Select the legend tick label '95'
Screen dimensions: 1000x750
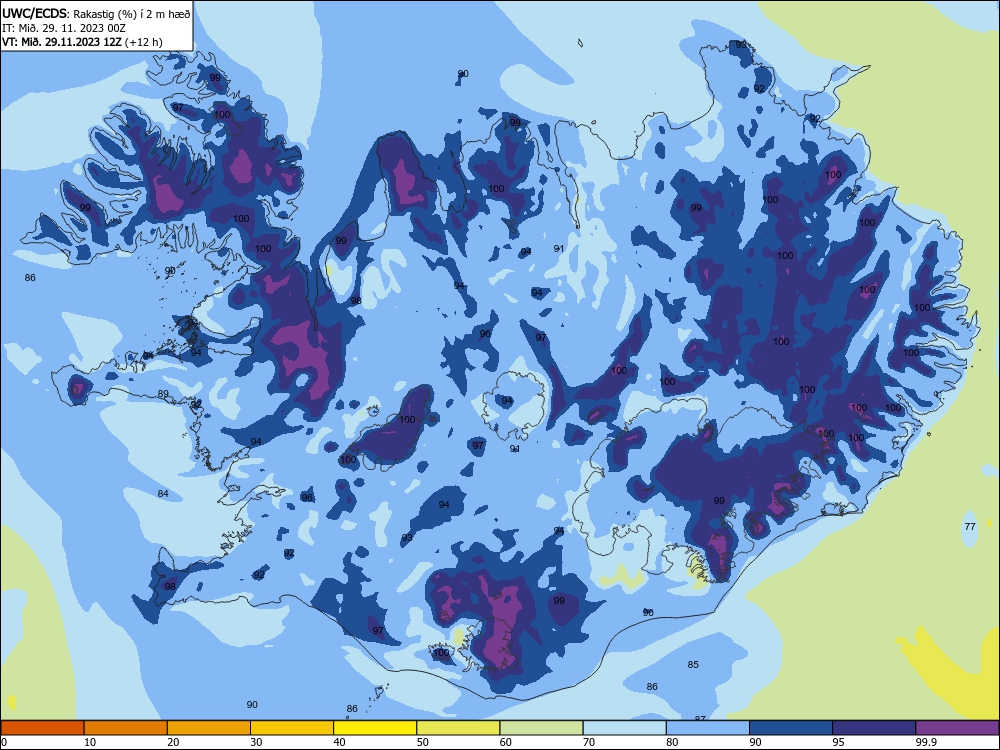[839, 742]
